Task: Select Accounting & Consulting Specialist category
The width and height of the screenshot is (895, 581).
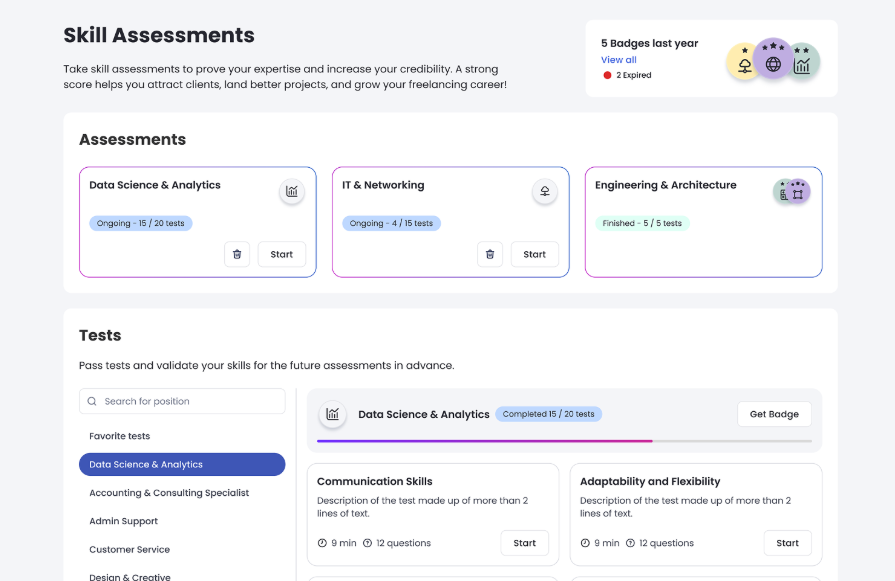Action: (x=169, y=493)
